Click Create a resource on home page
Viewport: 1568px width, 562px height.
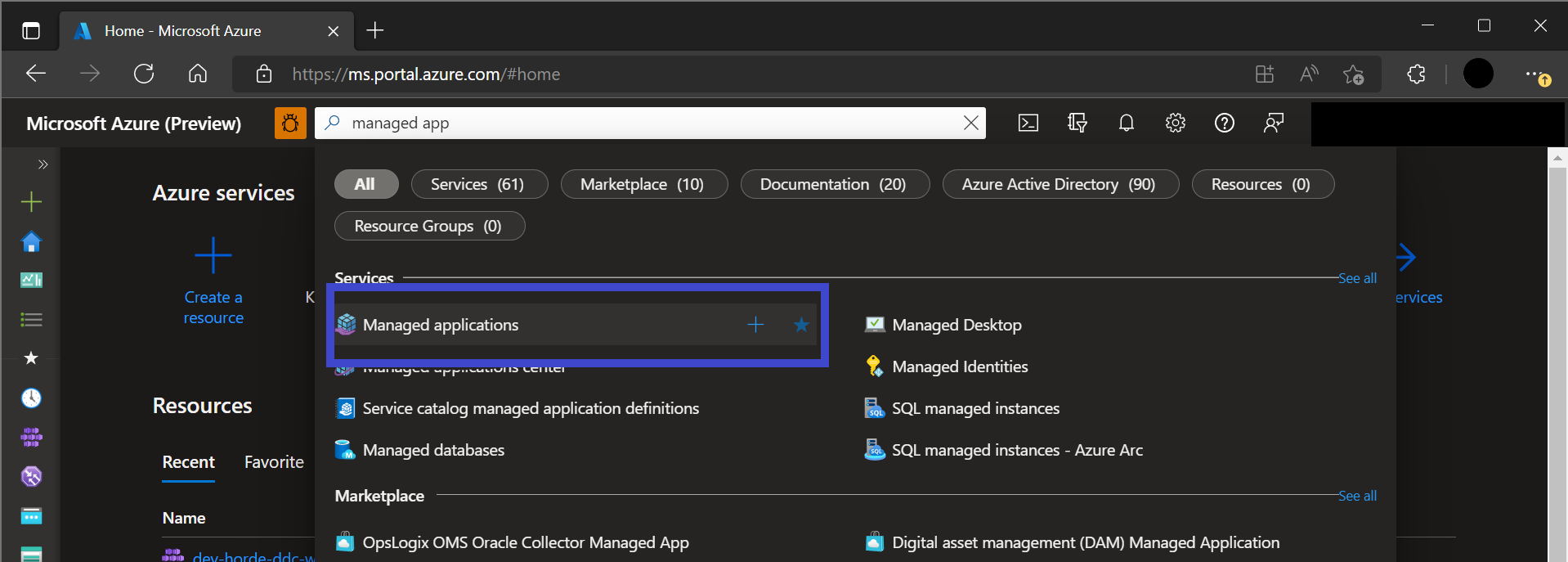click(x=213, y=281)
